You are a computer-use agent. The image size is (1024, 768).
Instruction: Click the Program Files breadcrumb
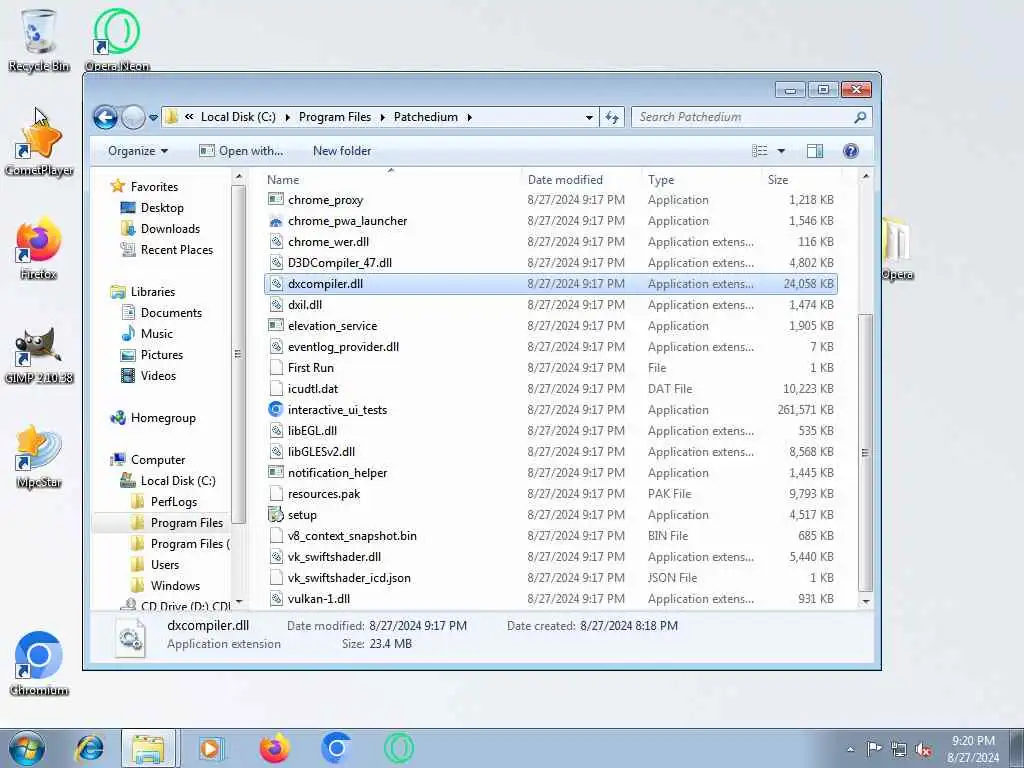pyautogui.click(x=335, y=118)
